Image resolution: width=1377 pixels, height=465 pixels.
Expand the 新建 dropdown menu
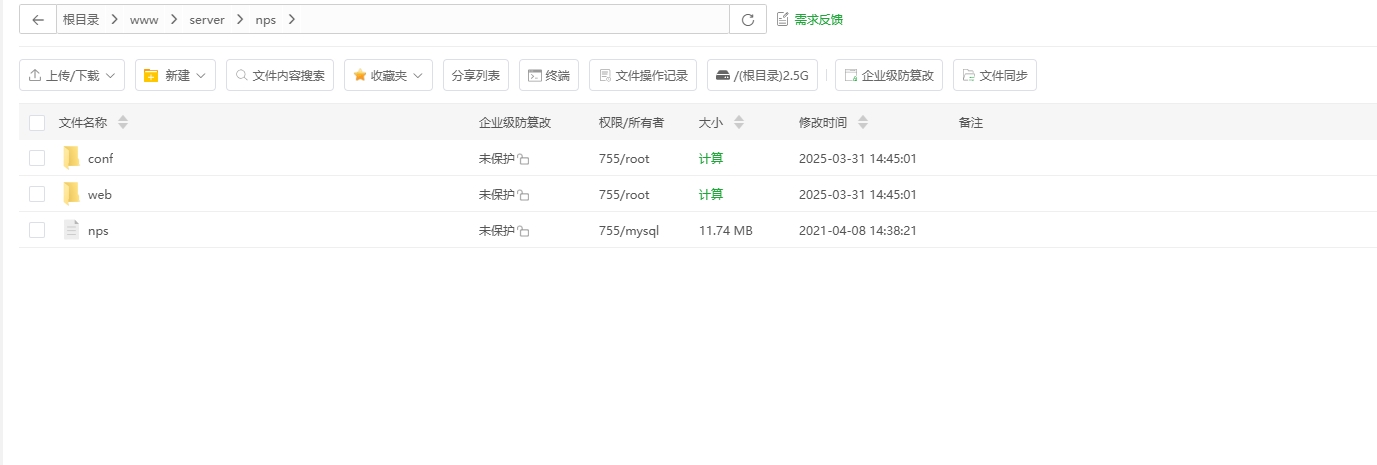[x=175, y=75]
